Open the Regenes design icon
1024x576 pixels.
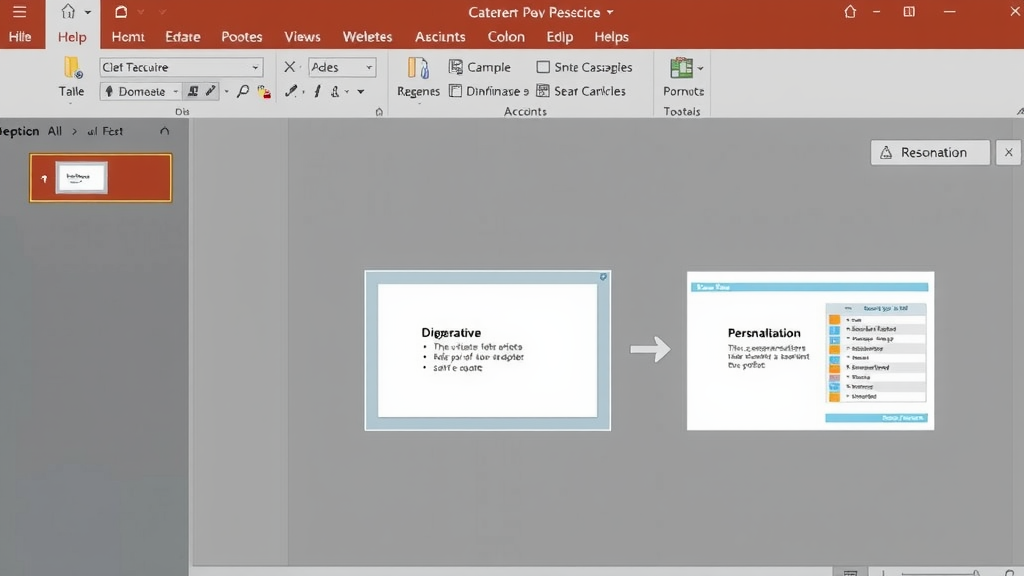point(417,68)
